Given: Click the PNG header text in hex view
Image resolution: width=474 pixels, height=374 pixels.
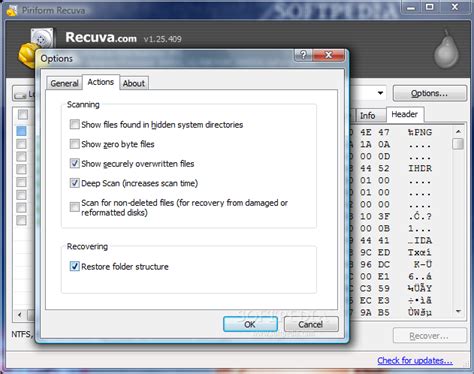Looking at the screenshot, I should pos(420,132).
